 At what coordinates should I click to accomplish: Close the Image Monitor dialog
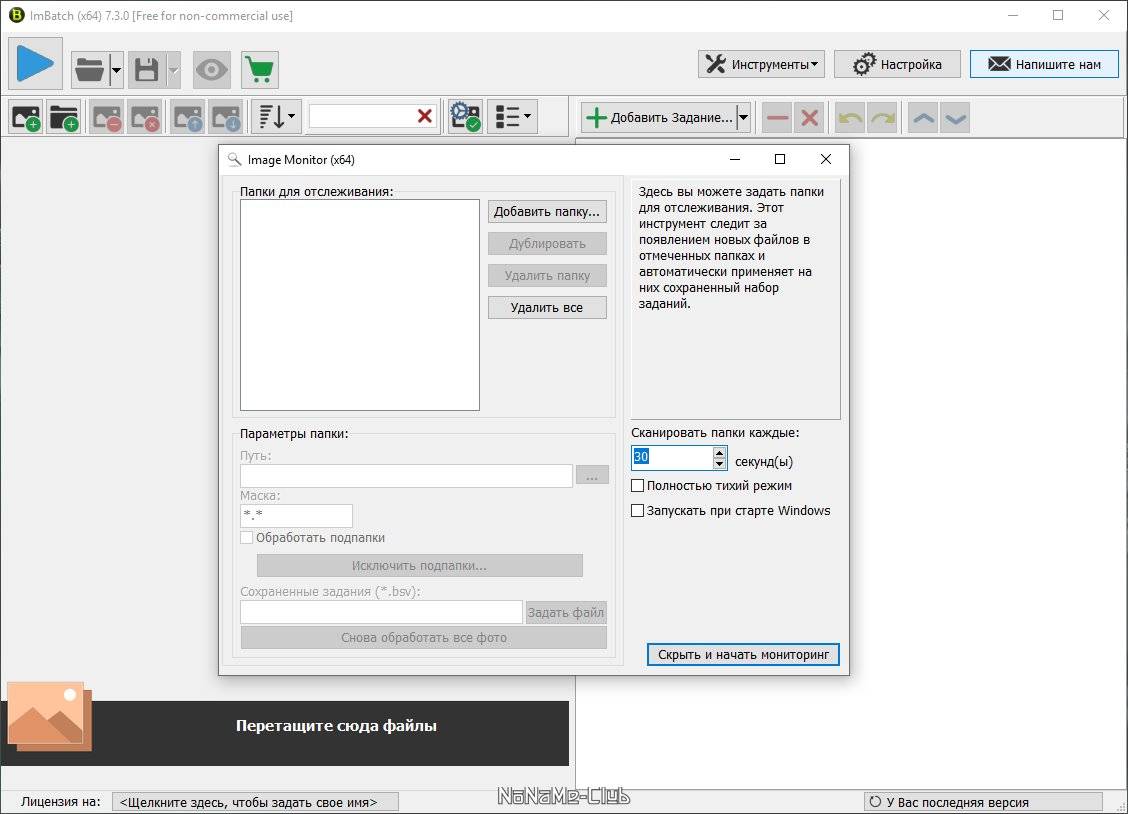[826, 159]
